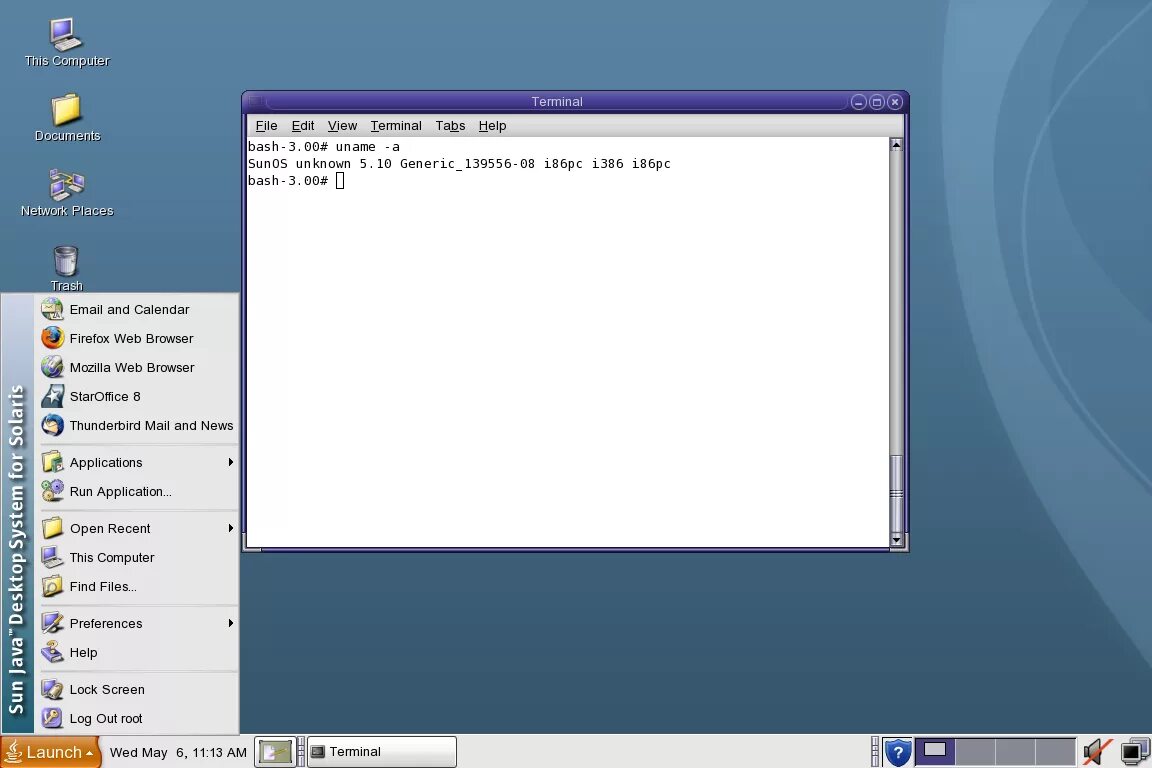This screenshot has height=768, width=1152.
Task: Open the Terminal Edit menu
Action: [303, 126]
